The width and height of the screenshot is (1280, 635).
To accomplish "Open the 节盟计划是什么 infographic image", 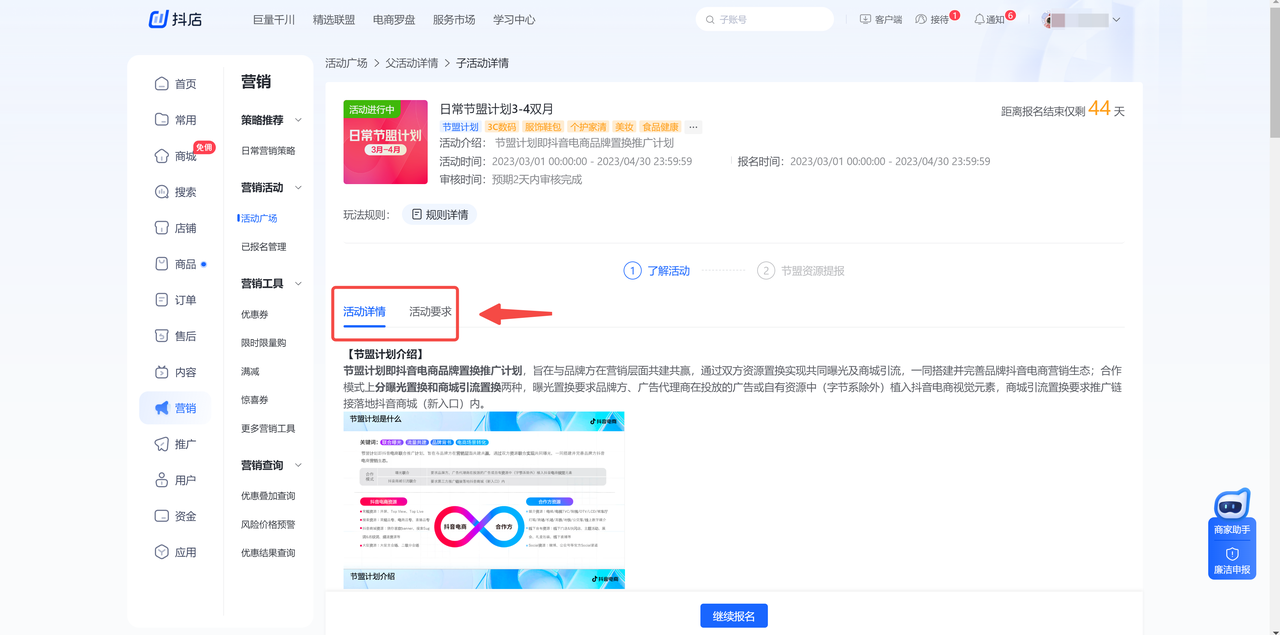I will [x=484, y=489].
